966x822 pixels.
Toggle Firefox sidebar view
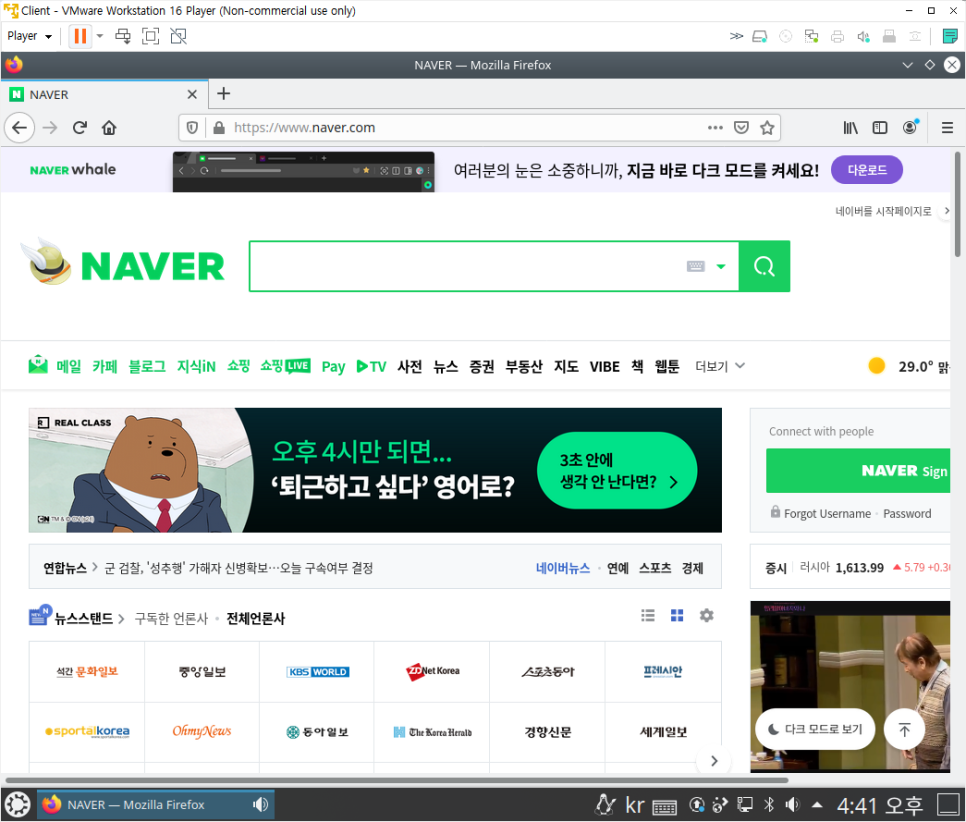click(880, 128)
